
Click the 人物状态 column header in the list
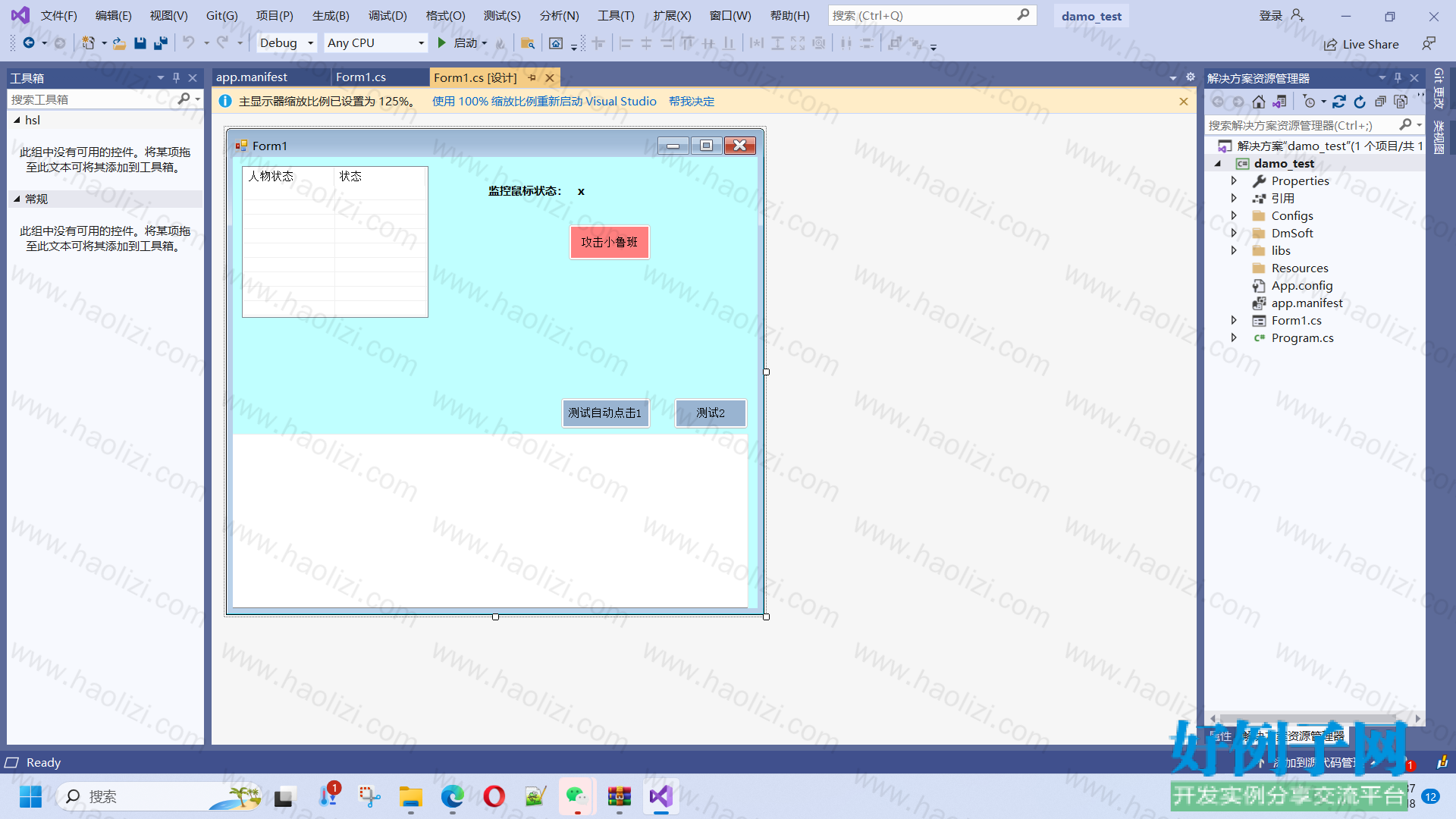click(x=288, y=176)
